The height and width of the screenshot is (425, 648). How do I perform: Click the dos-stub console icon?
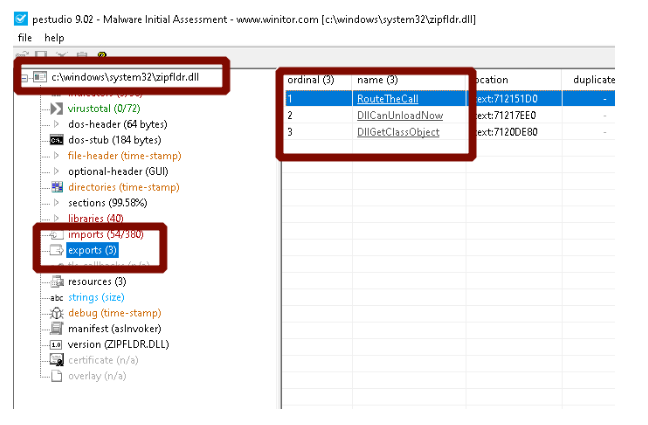pos(57,141)
